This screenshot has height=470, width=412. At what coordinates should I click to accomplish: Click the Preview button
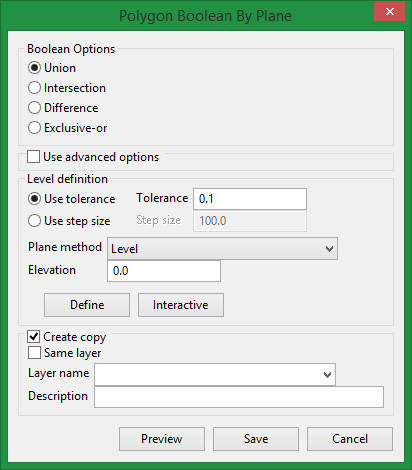point(162,439)
